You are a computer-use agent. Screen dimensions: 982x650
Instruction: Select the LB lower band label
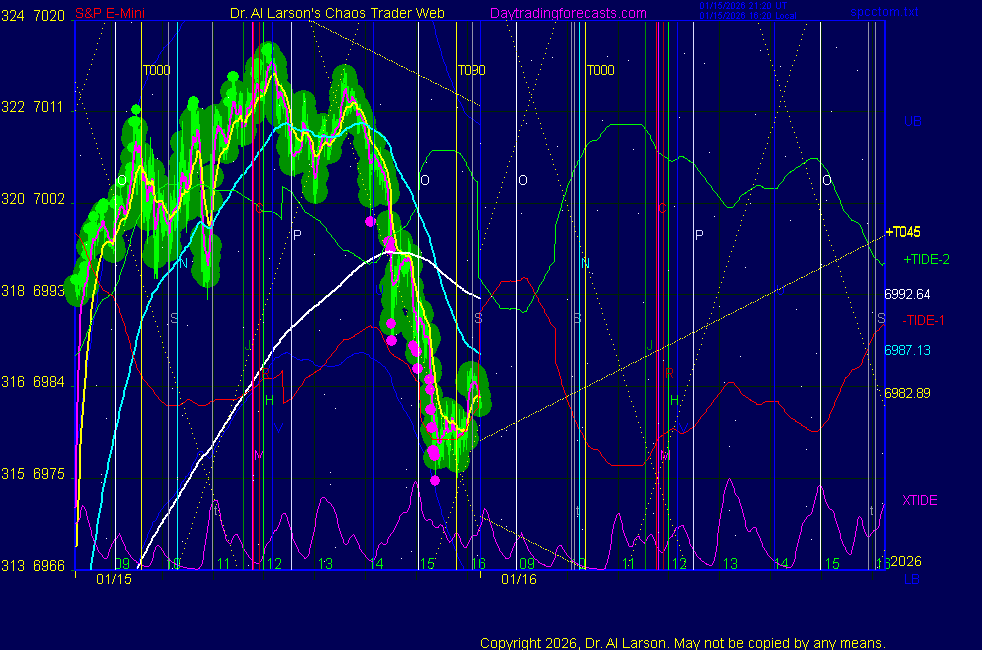tap(911, 579)
